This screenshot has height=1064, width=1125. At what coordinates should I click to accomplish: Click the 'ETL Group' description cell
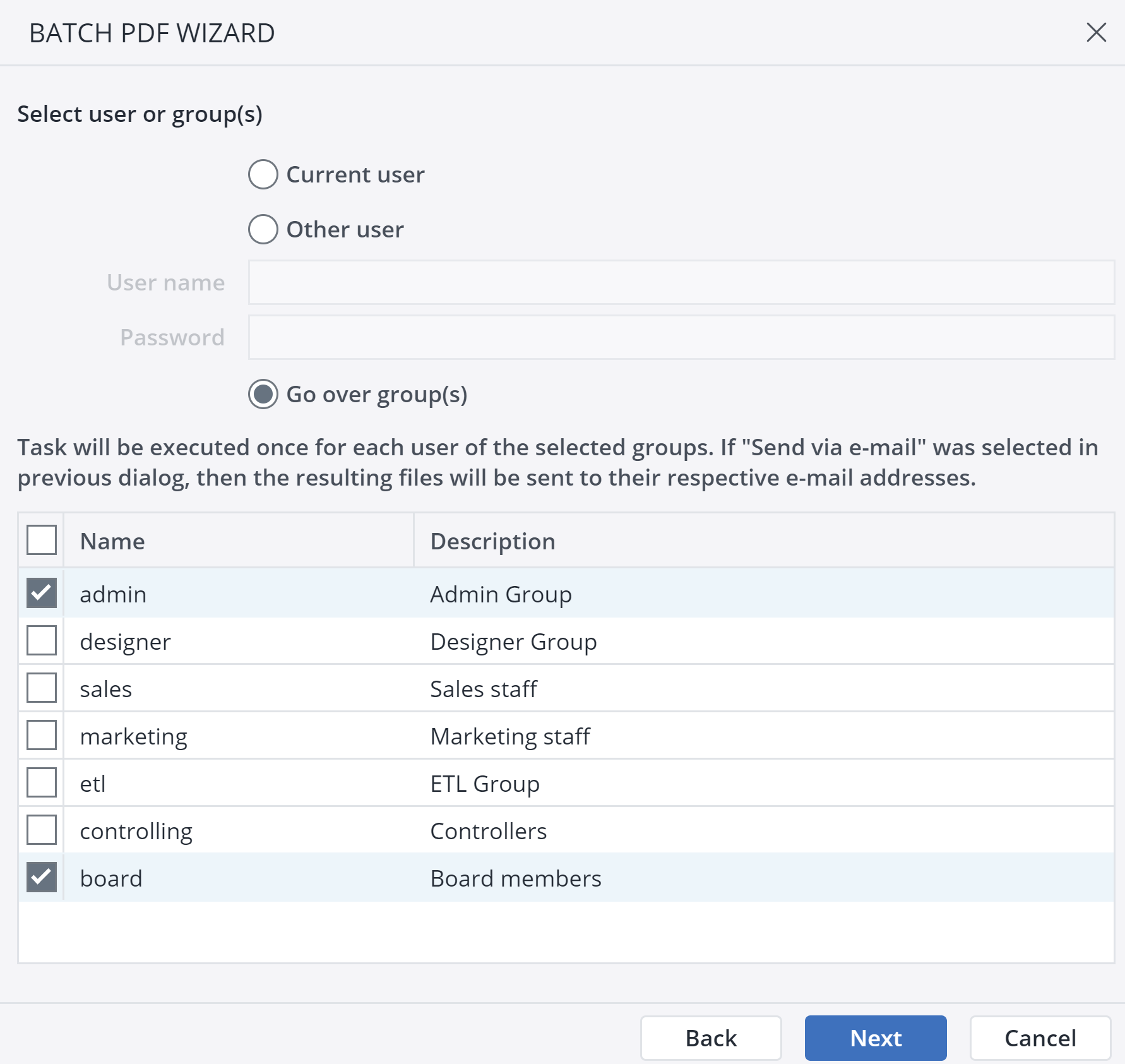(764, 783)
